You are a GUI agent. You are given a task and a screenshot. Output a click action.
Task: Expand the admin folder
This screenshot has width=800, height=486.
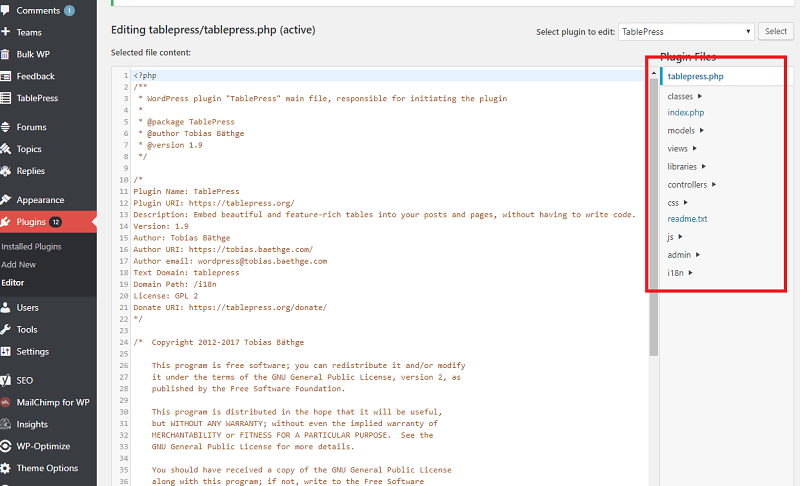tap(684, 255)
